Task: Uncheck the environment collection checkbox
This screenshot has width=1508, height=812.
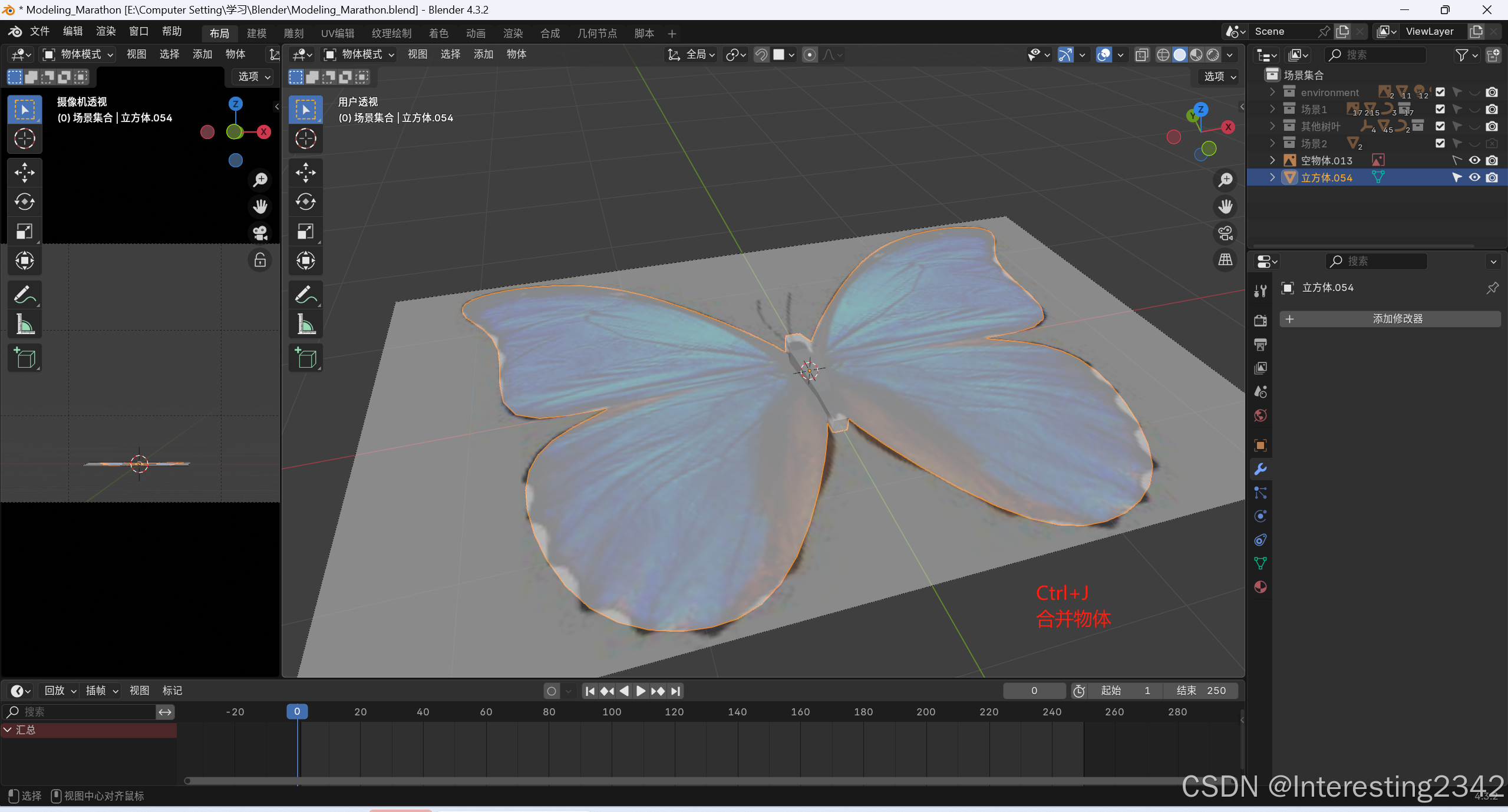Action: coord(1440,92)
